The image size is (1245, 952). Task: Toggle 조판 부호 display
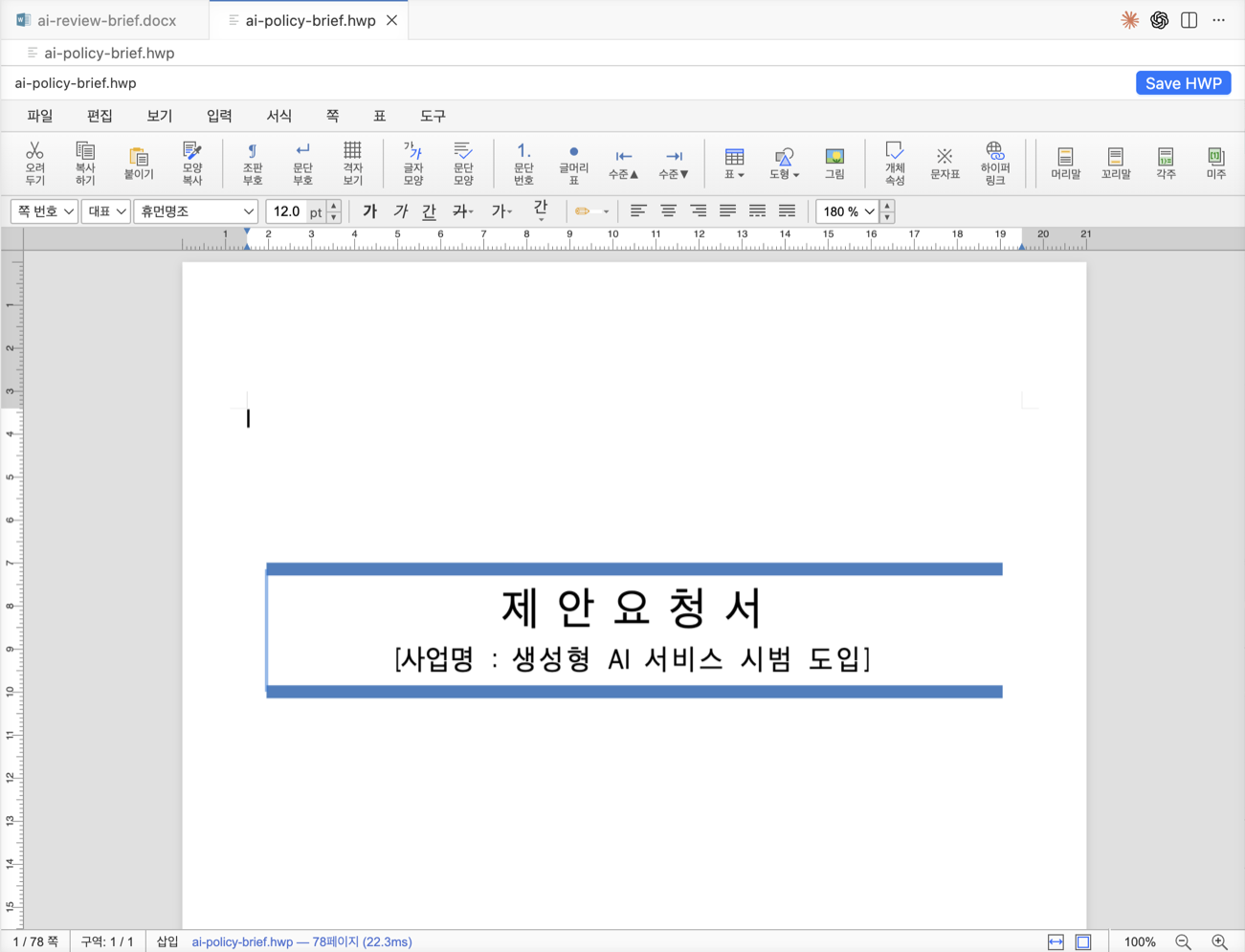point(253,162)
